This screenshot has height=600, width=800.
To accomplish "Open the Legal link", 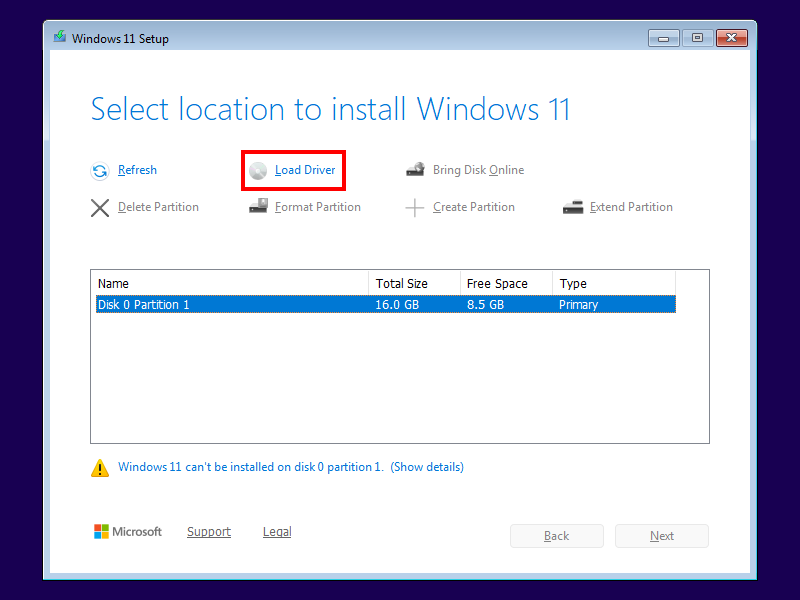I will 277,532.
